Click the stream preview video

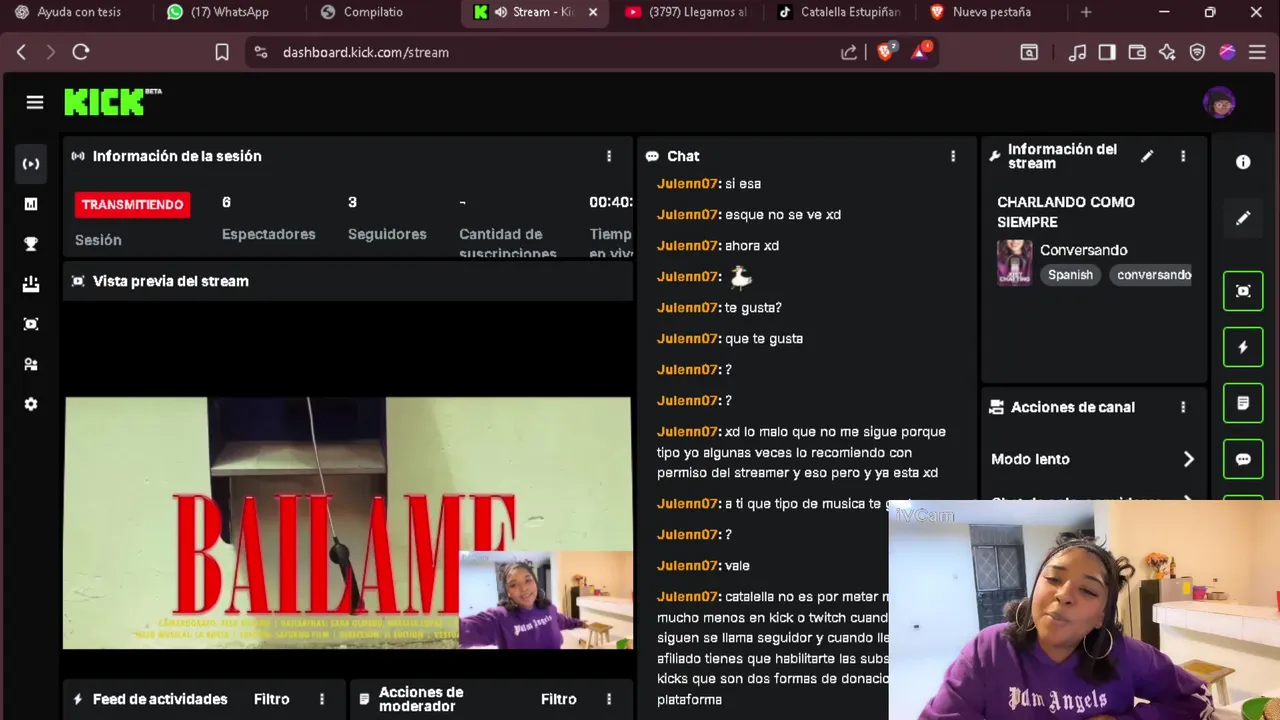click(x=348, y=523)
